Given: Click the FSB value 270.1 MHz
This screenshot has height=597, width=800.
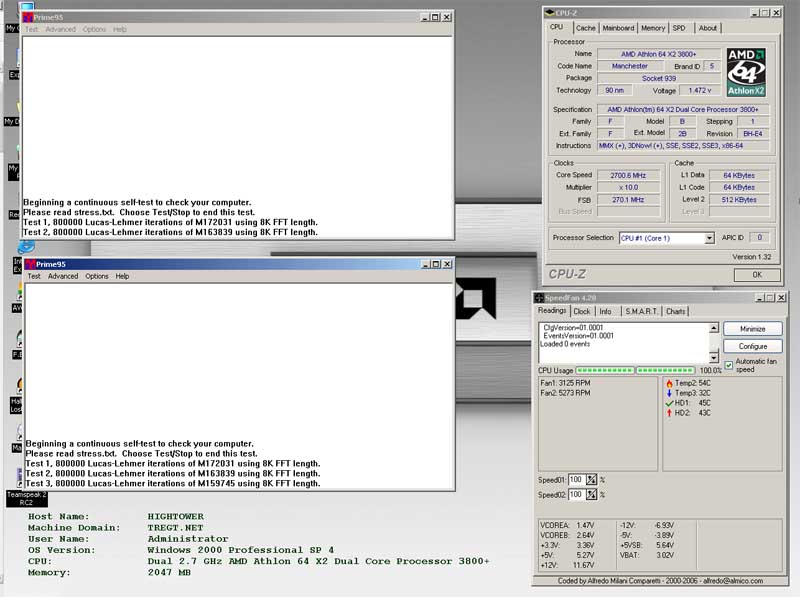Looking at the screenshot, I should [x=628, y=200].
